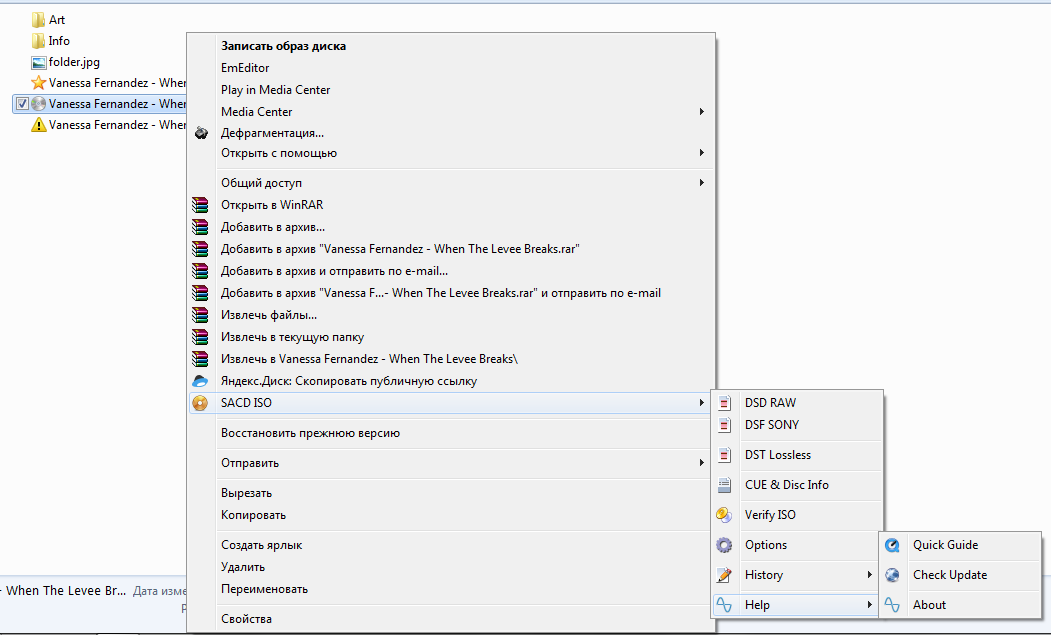The height and width of the screenshot is (635, 1051).
Task: Choose Переименовать
Action: (264, 589)
